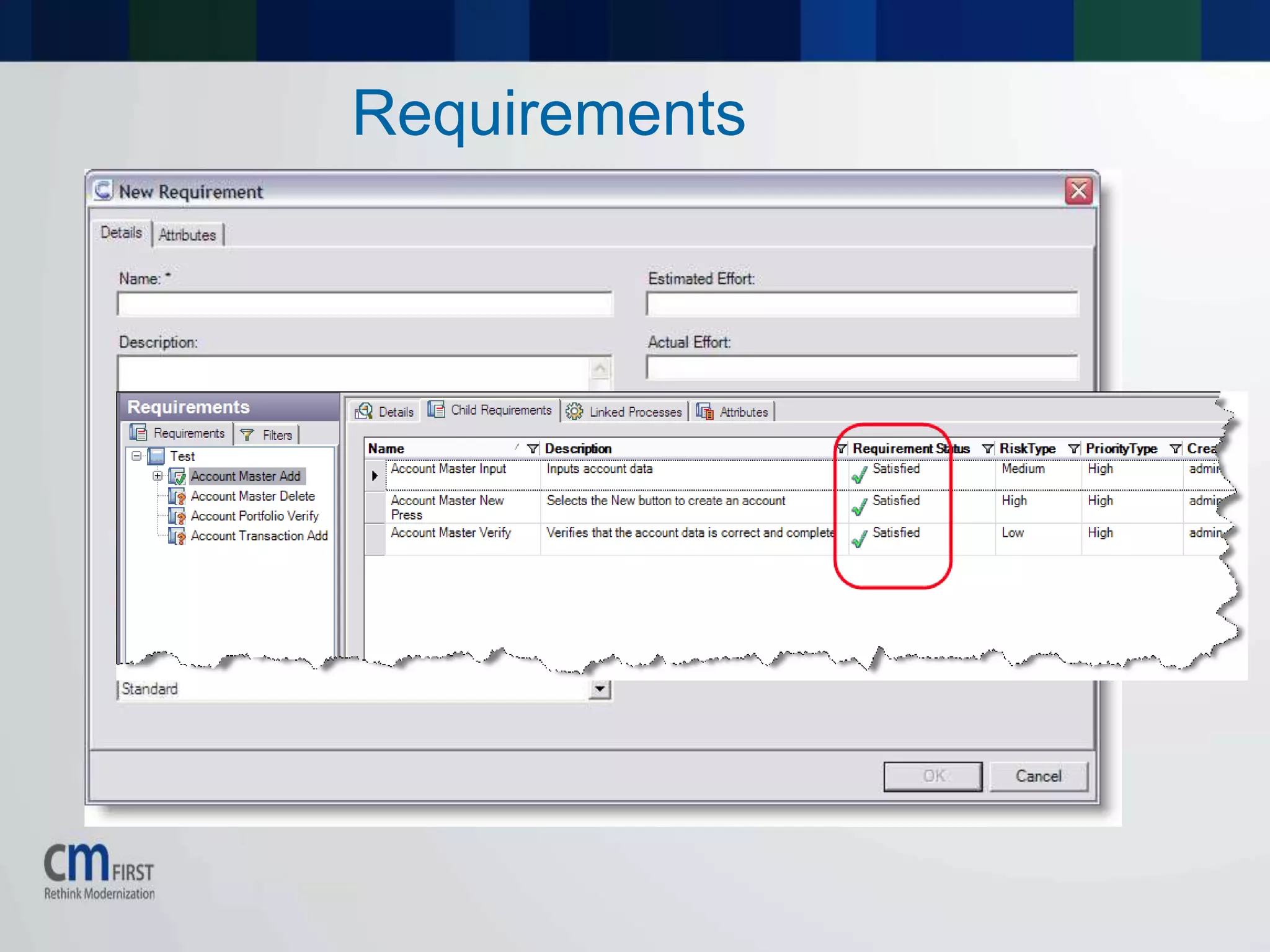The height and width of the screenshot is (952, 1270).
Task: Click the Actual Effort input field
Action: click(862, 367)
